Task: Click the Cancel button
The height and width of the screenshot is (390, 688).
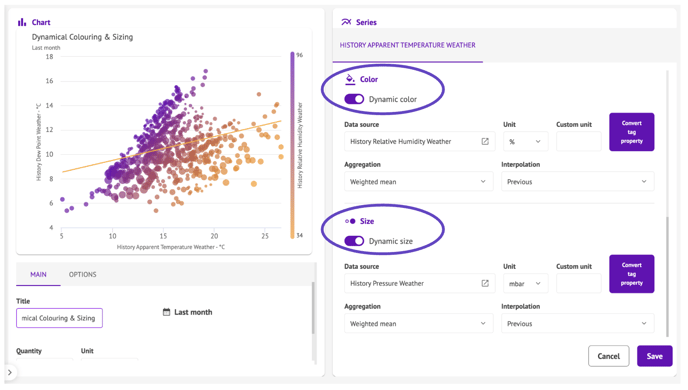Action: coord(609,356)
